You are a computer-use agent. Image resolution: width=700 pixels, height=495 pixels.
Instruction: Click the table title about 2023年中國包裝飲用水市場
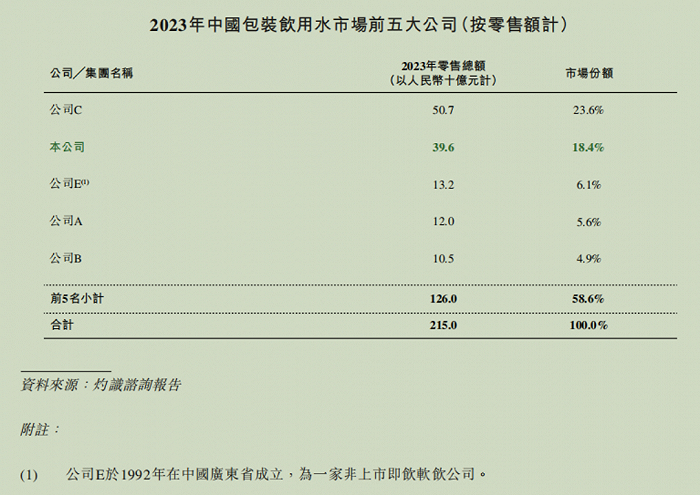(358, 25)
